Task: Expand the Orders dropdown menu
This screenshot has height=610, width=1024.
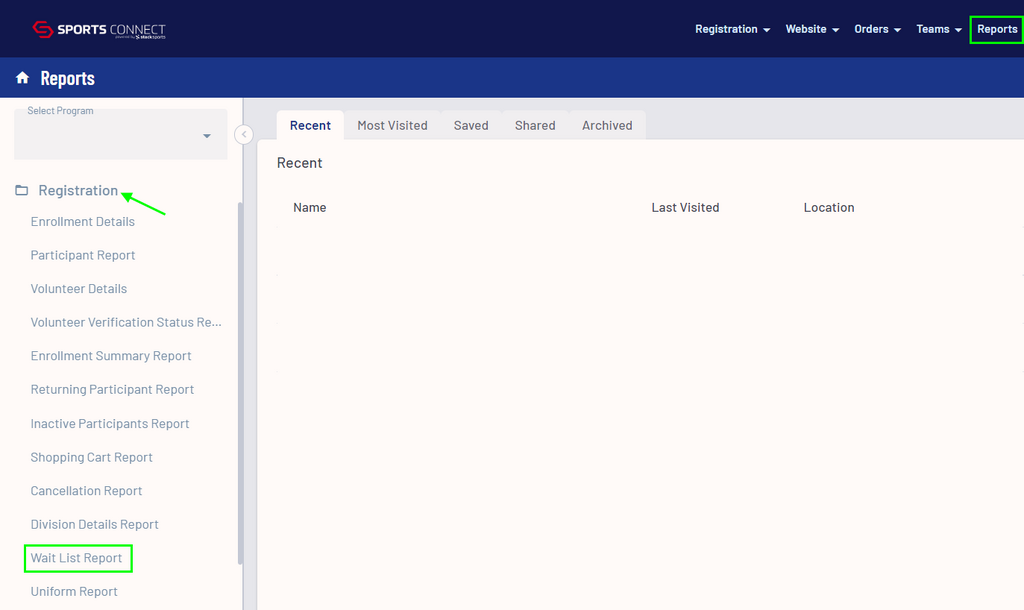Action: 877,29
